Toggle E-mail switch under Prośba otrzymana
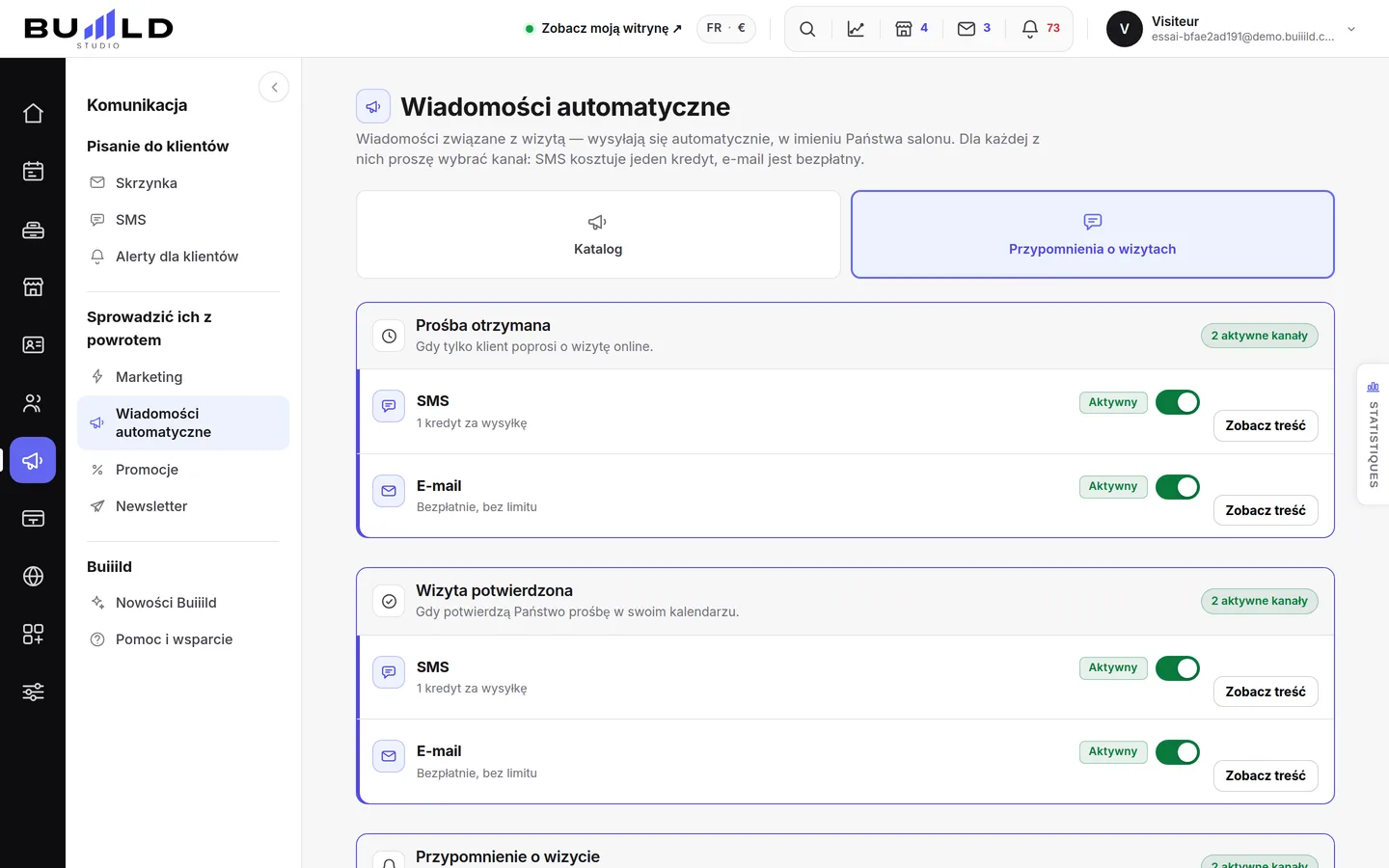 pos(1178,487)
